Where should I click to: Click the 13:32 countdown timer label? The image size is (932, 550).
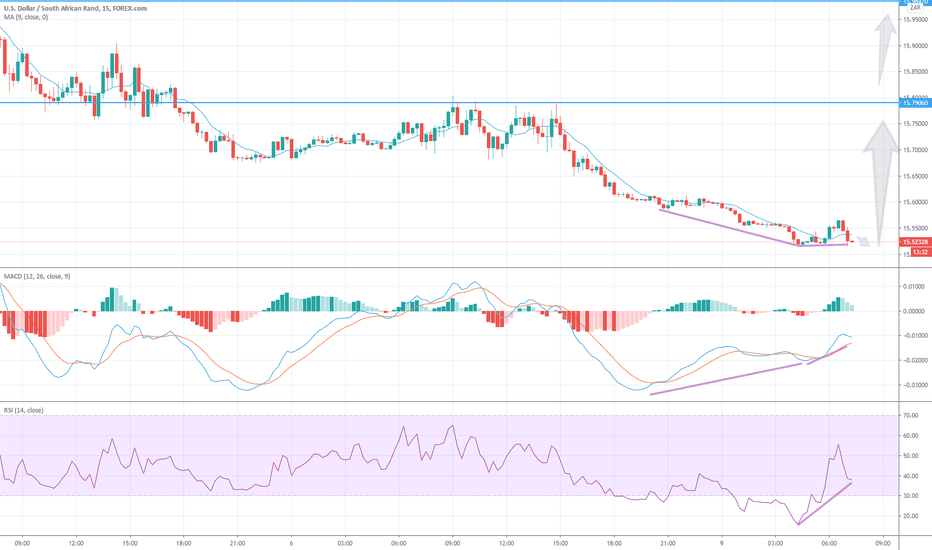point(920,252)
